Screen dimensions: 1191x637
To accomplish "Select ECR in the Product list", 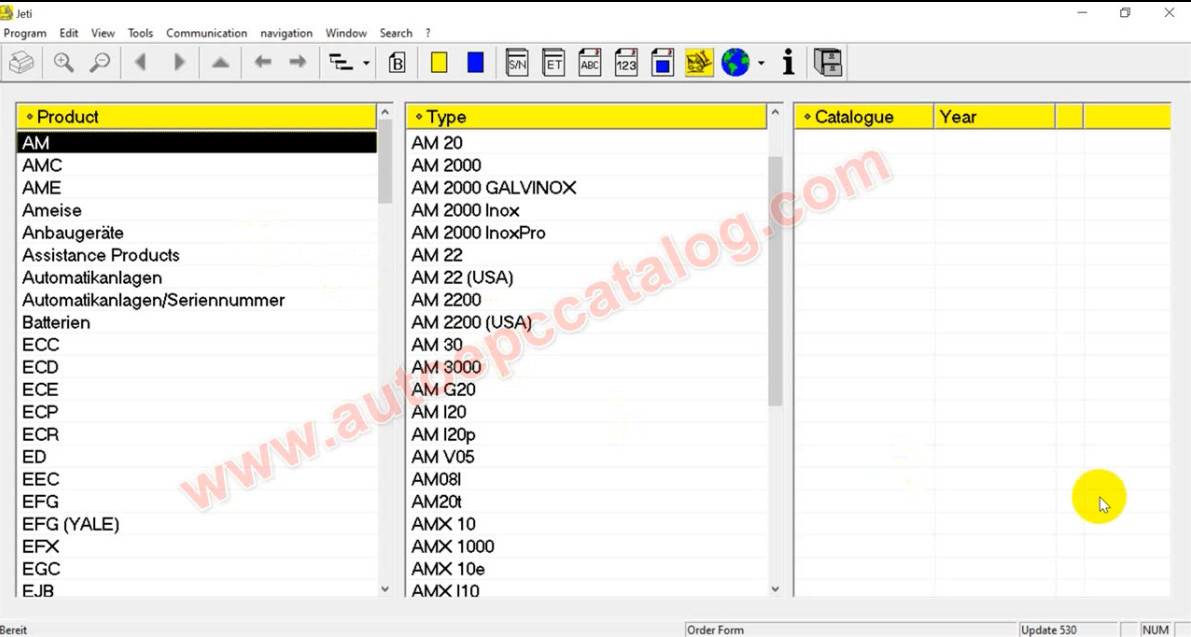I will (196, 434).
